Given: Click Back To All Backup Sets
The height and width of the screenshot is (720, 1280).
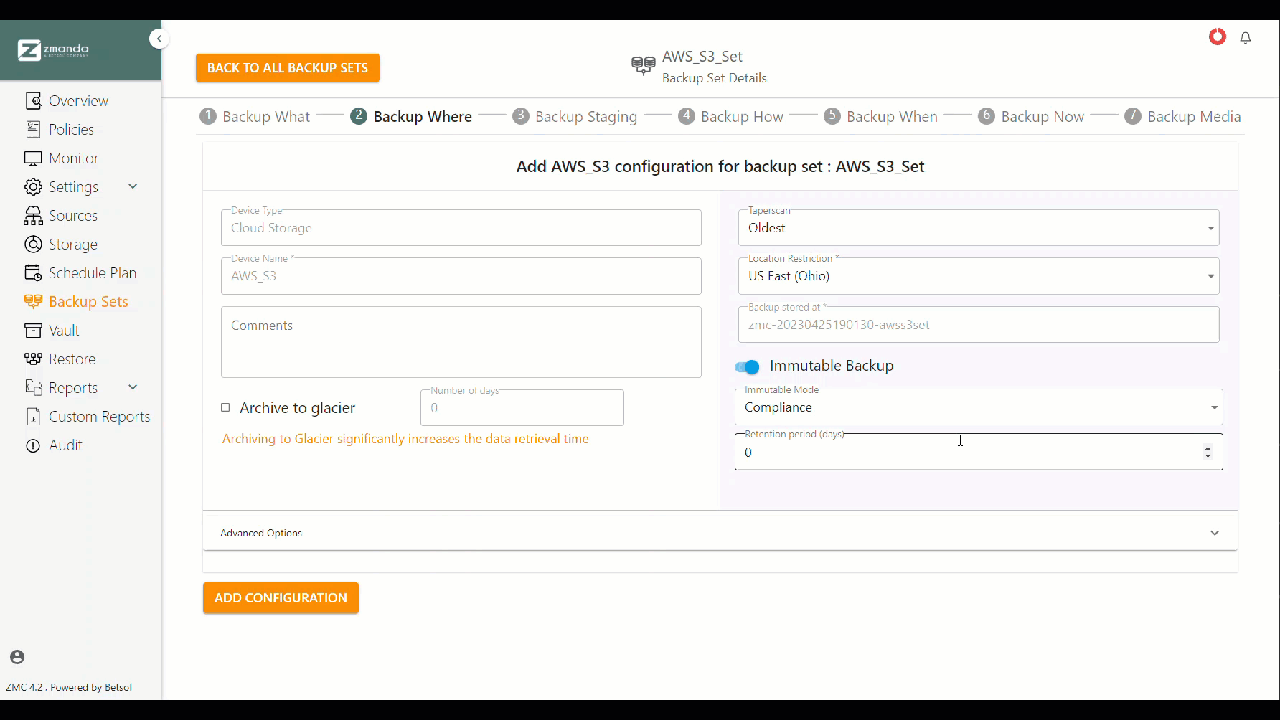Looking at the screenshot, I should [288, 68].
